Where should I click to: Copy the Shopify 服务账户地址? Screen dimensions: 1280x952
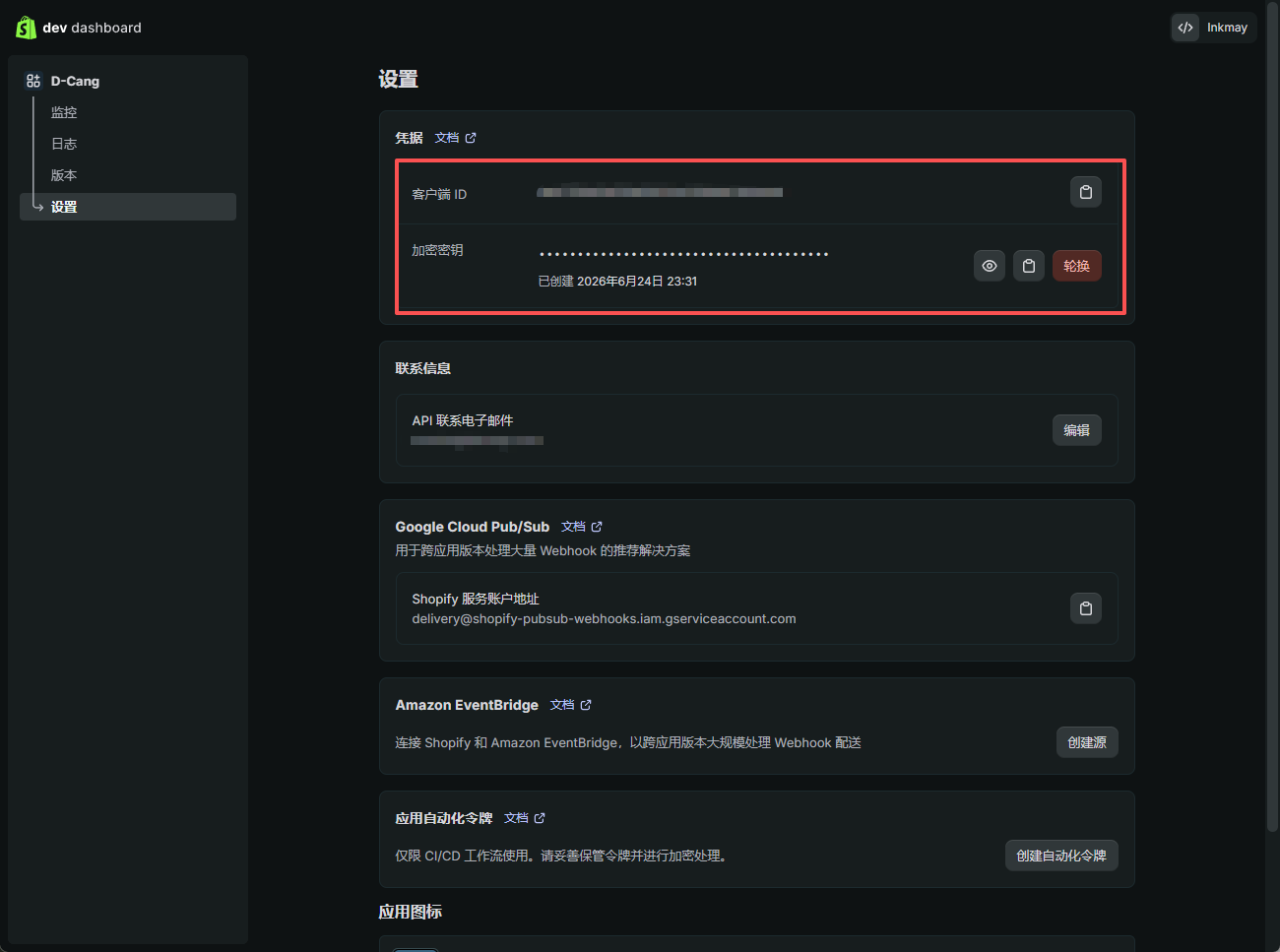(x=1086, y=608)
